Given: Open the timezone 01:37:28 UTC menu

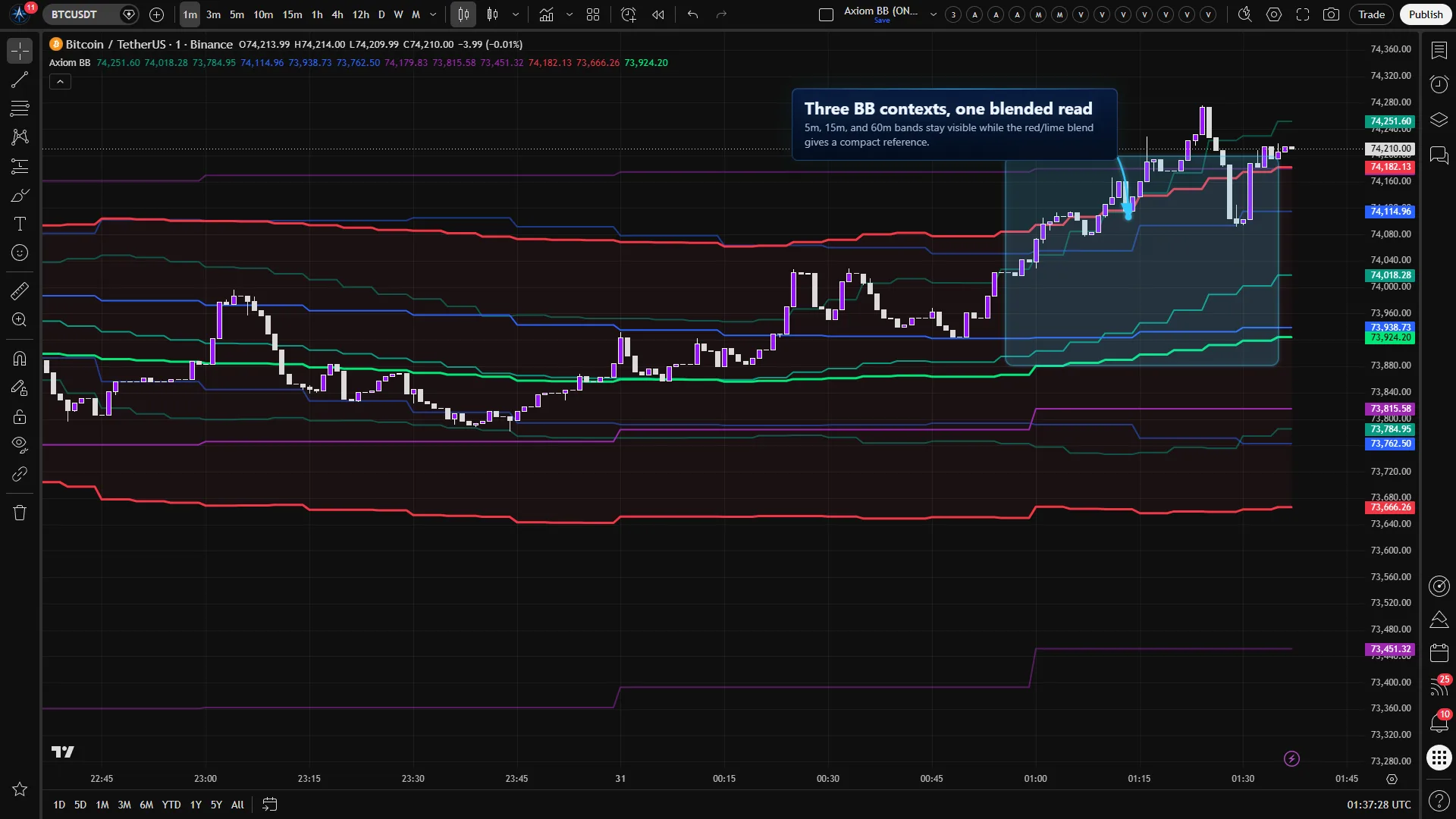Looking at the screenshot, I should tap(1379, 805).
